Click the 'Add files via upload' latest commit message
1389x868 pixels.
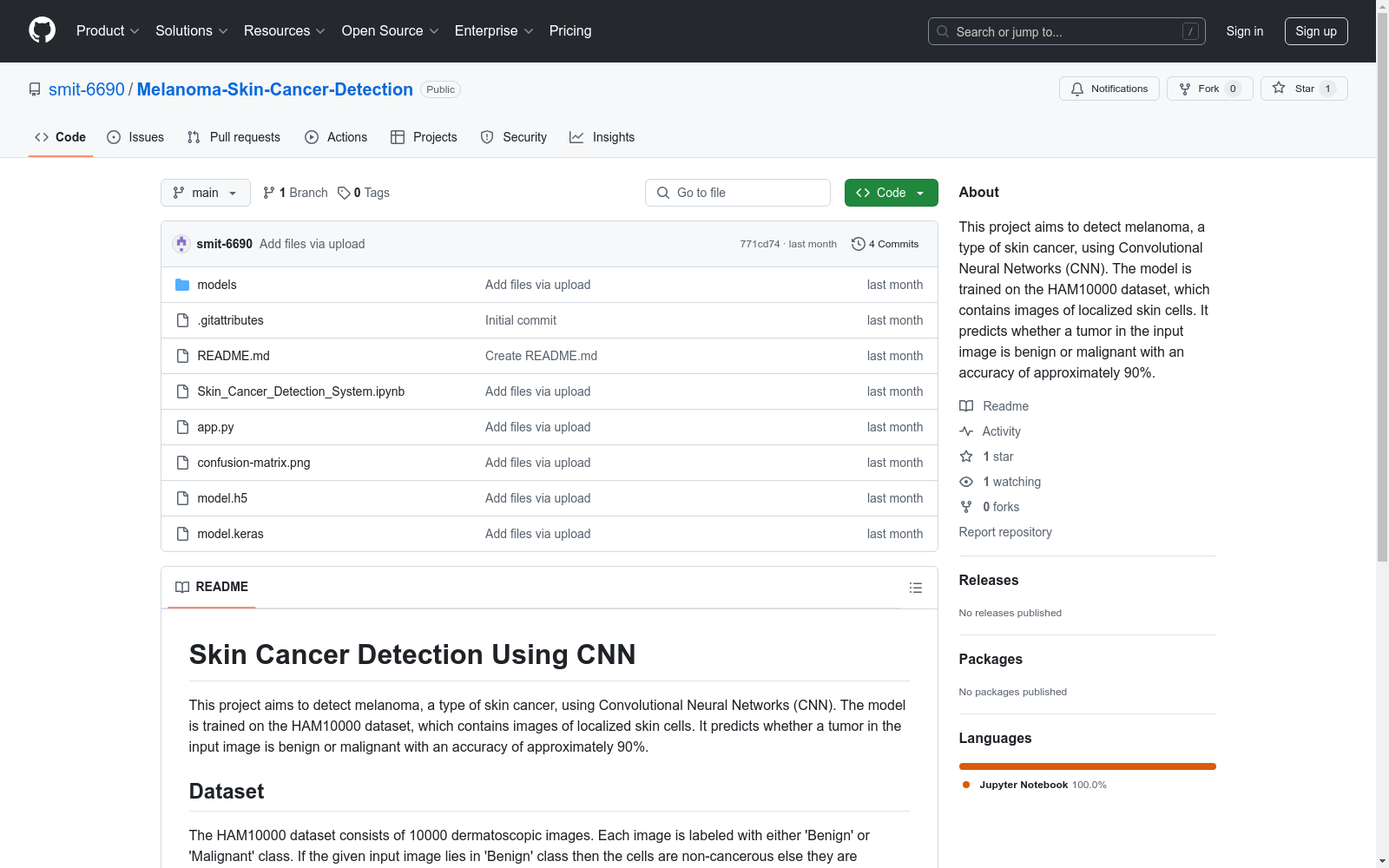[312, 244]
